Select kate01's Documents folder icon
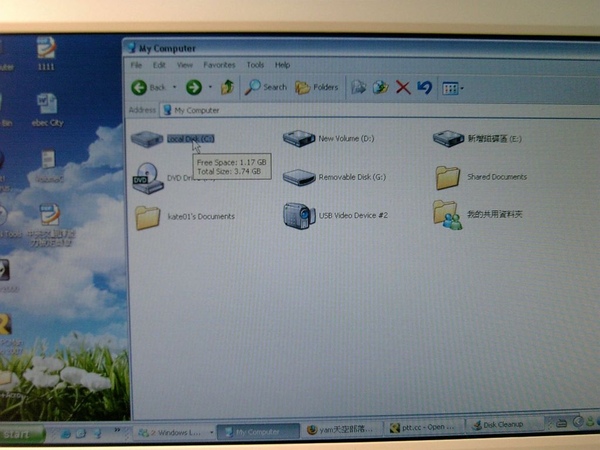This screenshot has height=450, width=600. point(148,217)
